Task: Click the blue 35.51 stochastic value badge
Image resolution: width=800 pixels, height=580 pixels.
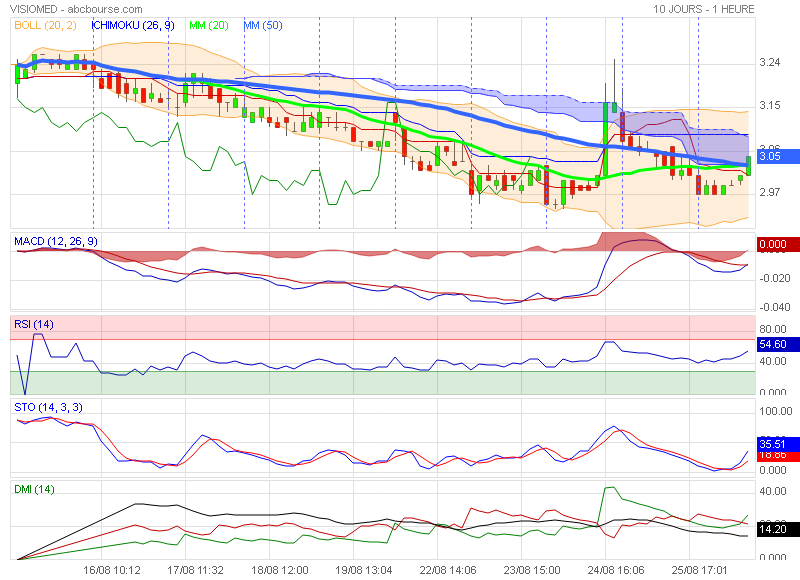Action: coord(778,444)
